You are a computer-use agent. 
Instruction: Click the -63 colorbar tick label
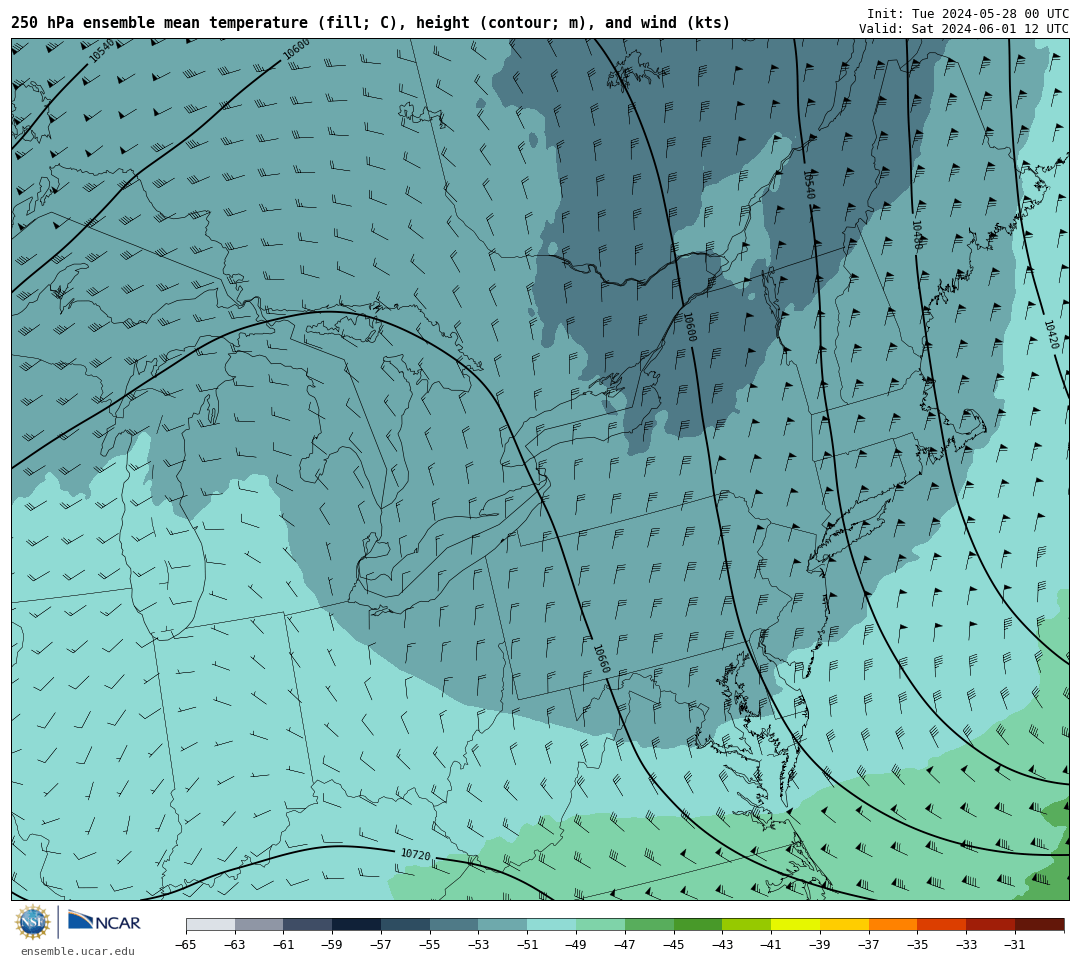[x=234, y=945]
